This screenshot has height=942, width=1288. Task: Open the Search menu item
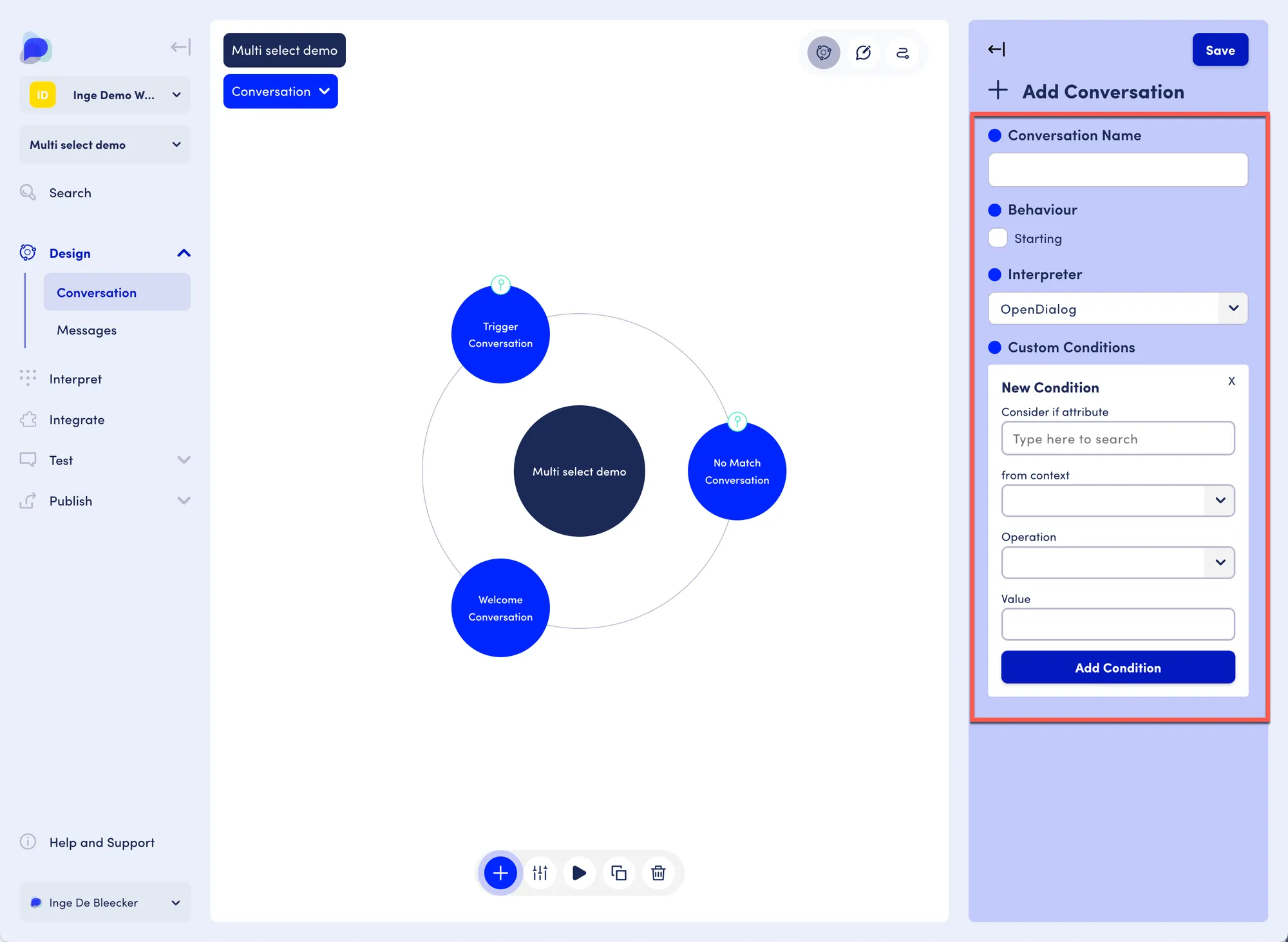tap(70, 193)
